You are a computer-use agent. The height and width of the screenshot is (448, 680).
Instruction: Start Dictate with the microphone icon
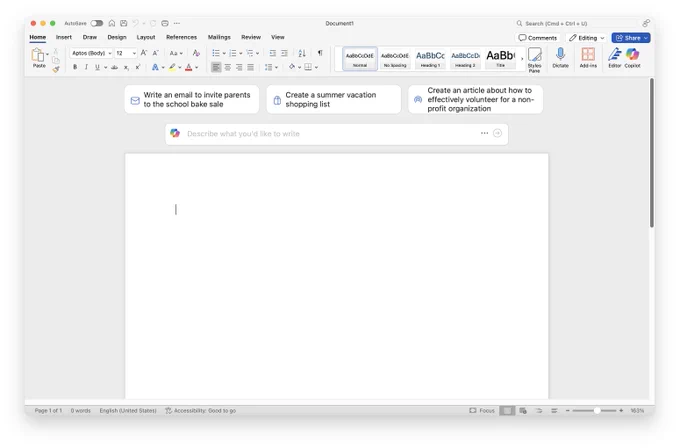(x=560, y=57)
